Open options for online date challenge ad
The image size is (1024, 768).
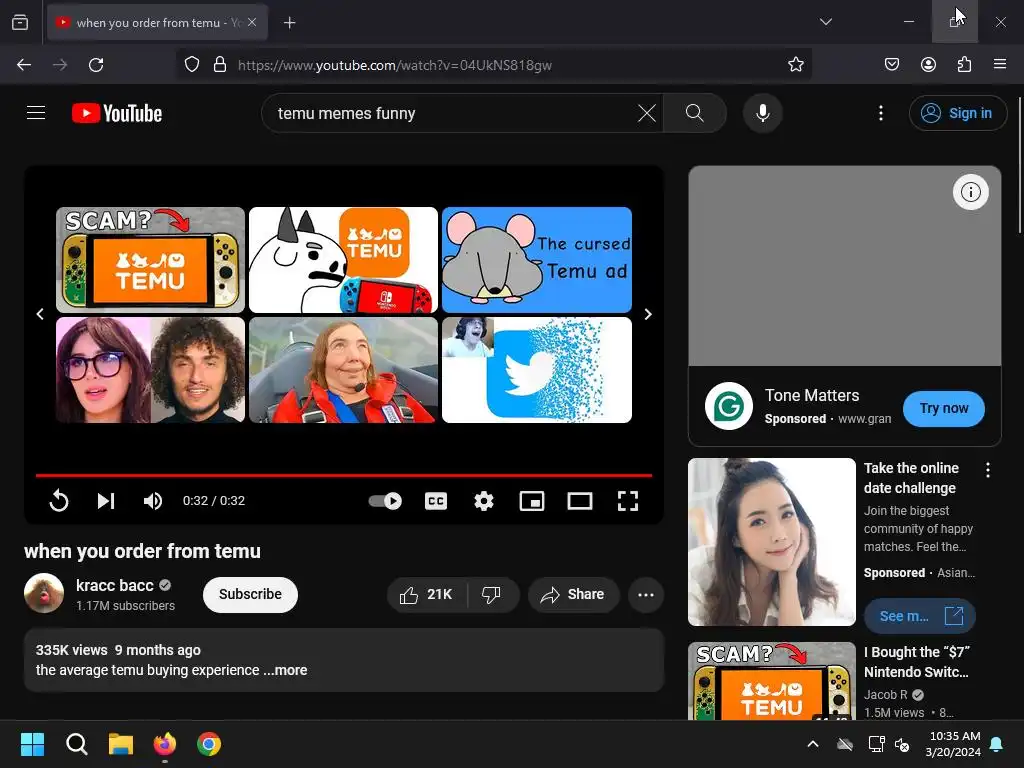[987, 470]
